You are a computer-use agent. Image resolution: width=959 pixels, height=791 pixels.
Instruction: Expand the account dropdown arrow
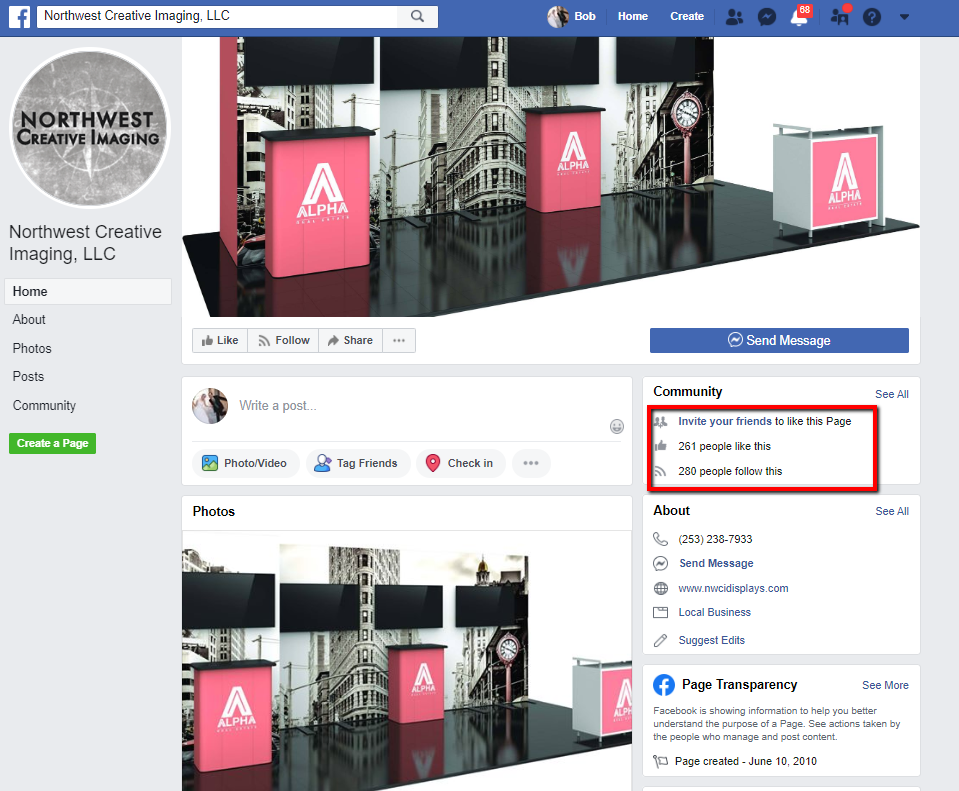(x=904, y=17)
